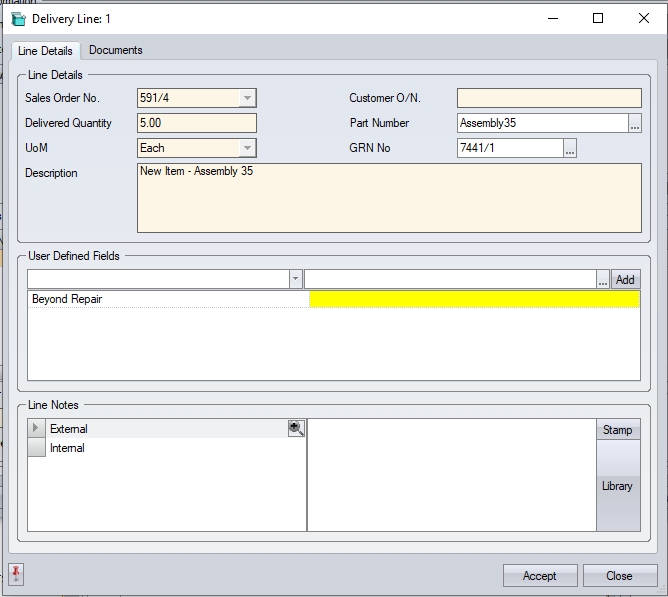Open GRN No lookup ellipsis button
The width and height of the screenshot is (668, 597).
(570, 149)
